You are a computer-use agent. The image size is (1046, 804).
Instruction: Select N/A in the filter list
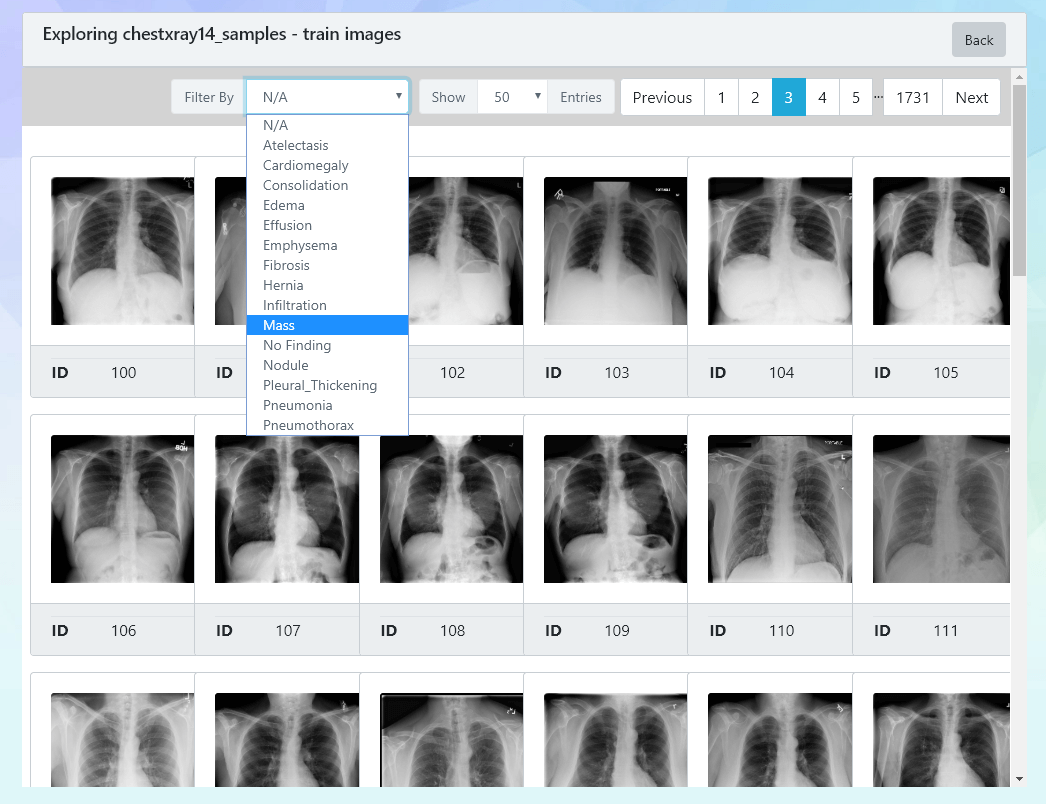coord(327,125)
